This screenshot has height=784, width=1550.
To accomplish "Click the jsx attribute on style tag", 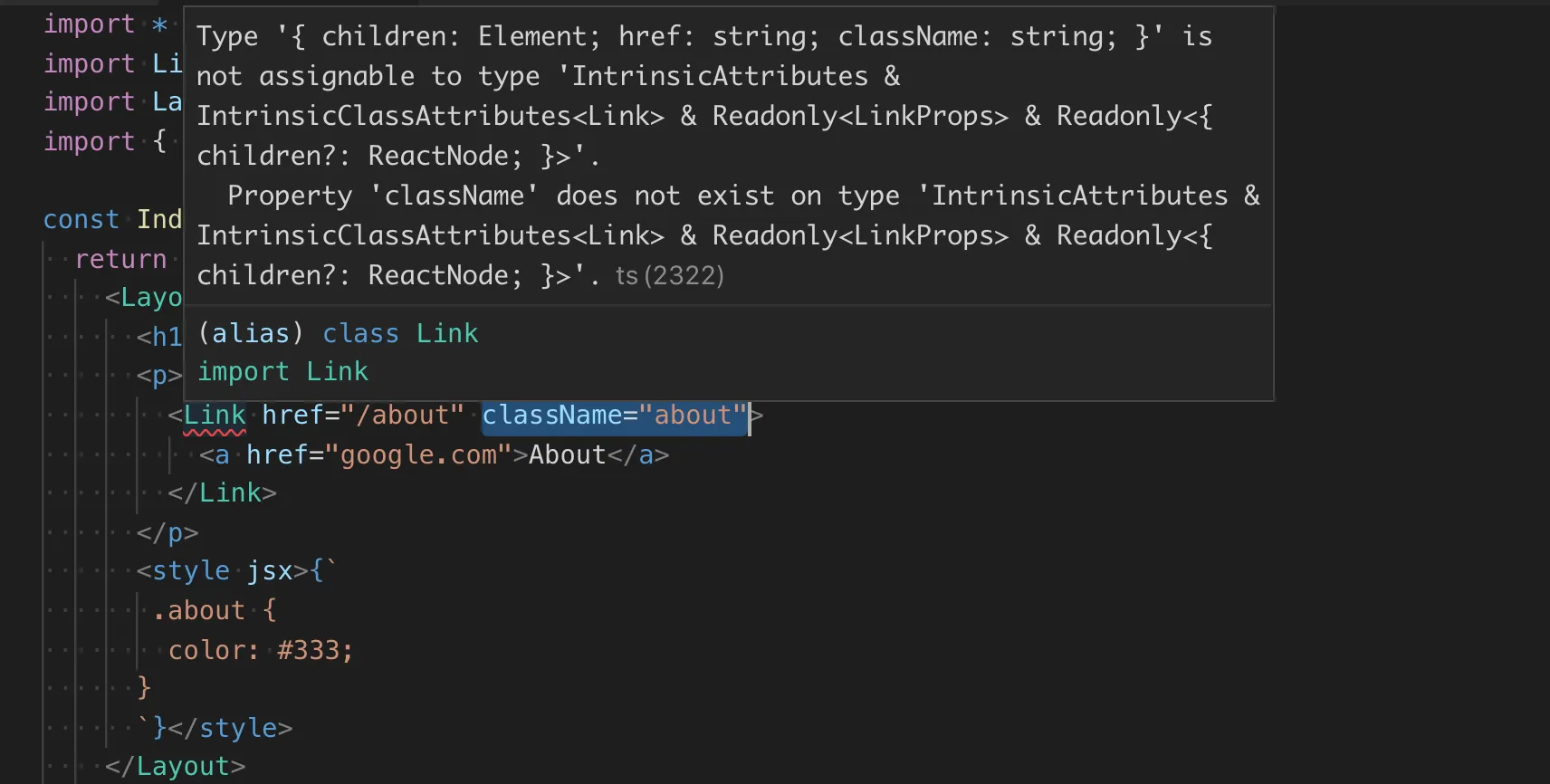I will 270,571.
